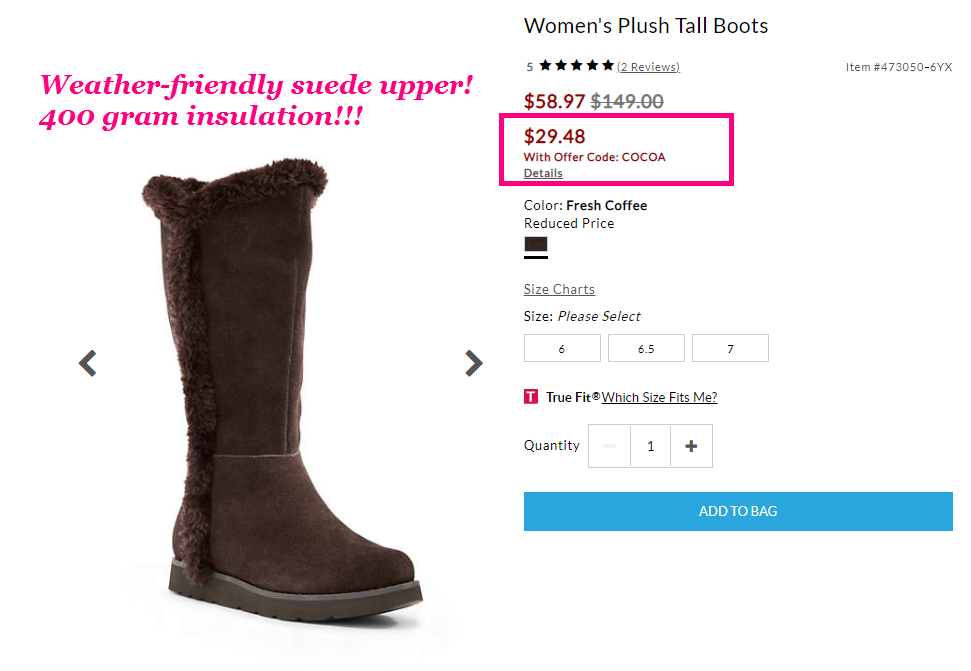Click the Women's Plush Tall Boots title
The height and width of the screenshot is (671, 971).
646,26
